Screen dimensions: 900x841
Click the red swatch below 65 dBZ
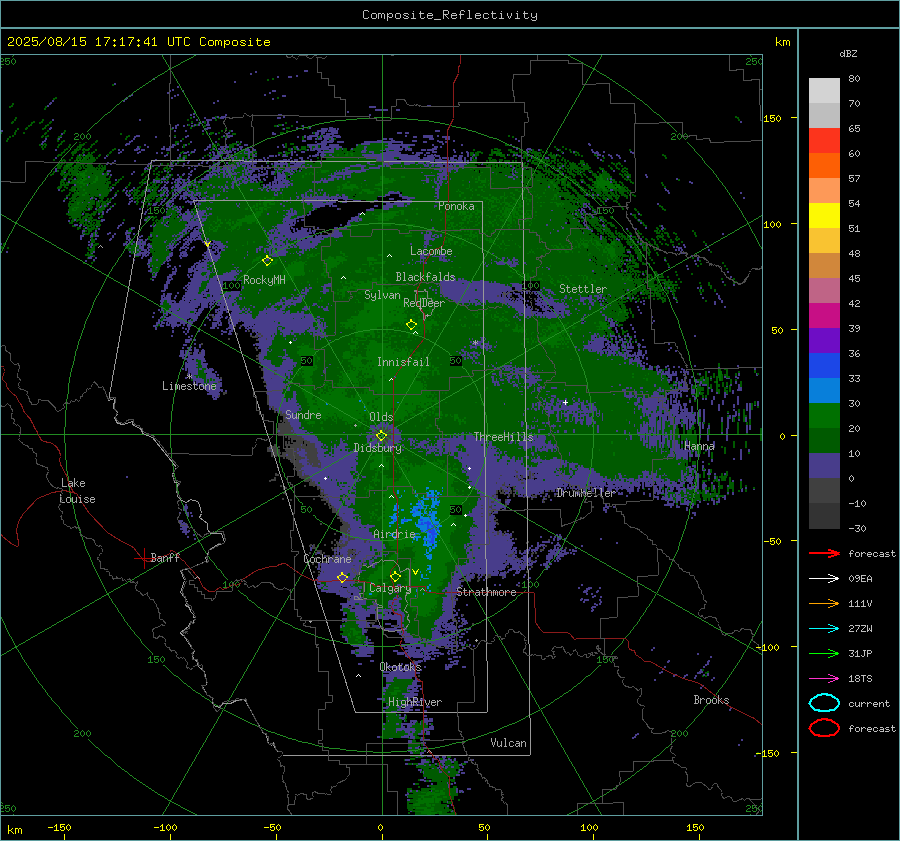[x=824, y=141]
